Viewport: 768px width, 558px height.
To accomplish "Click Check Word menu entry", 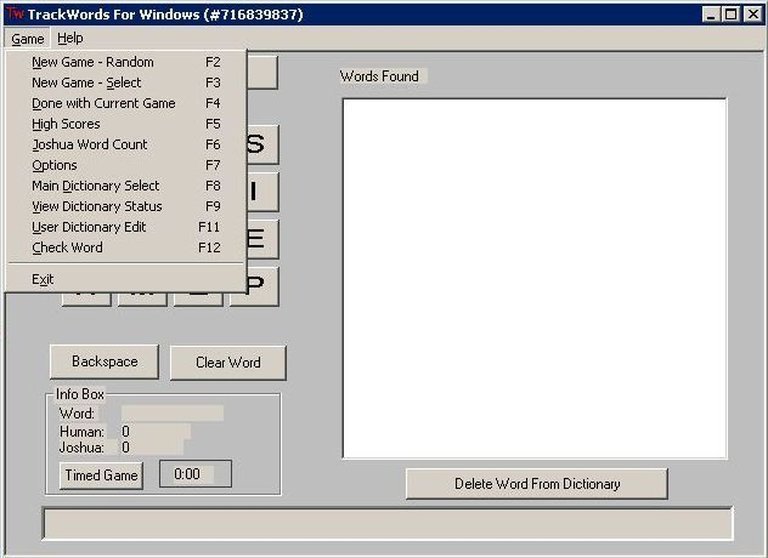I will pos(67,247).
